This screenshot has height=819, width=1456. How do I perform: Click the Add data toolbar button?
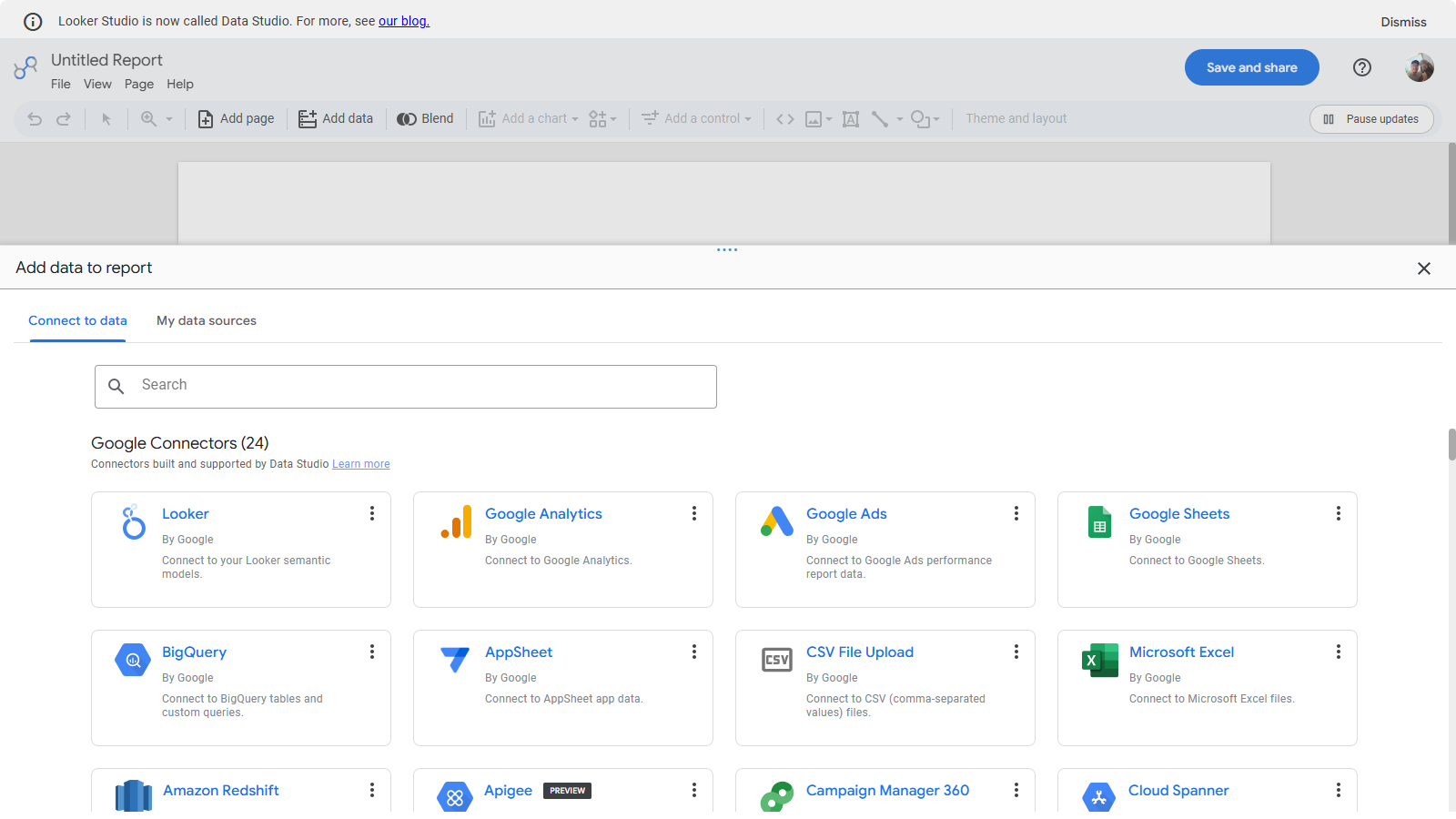[336, 119]
